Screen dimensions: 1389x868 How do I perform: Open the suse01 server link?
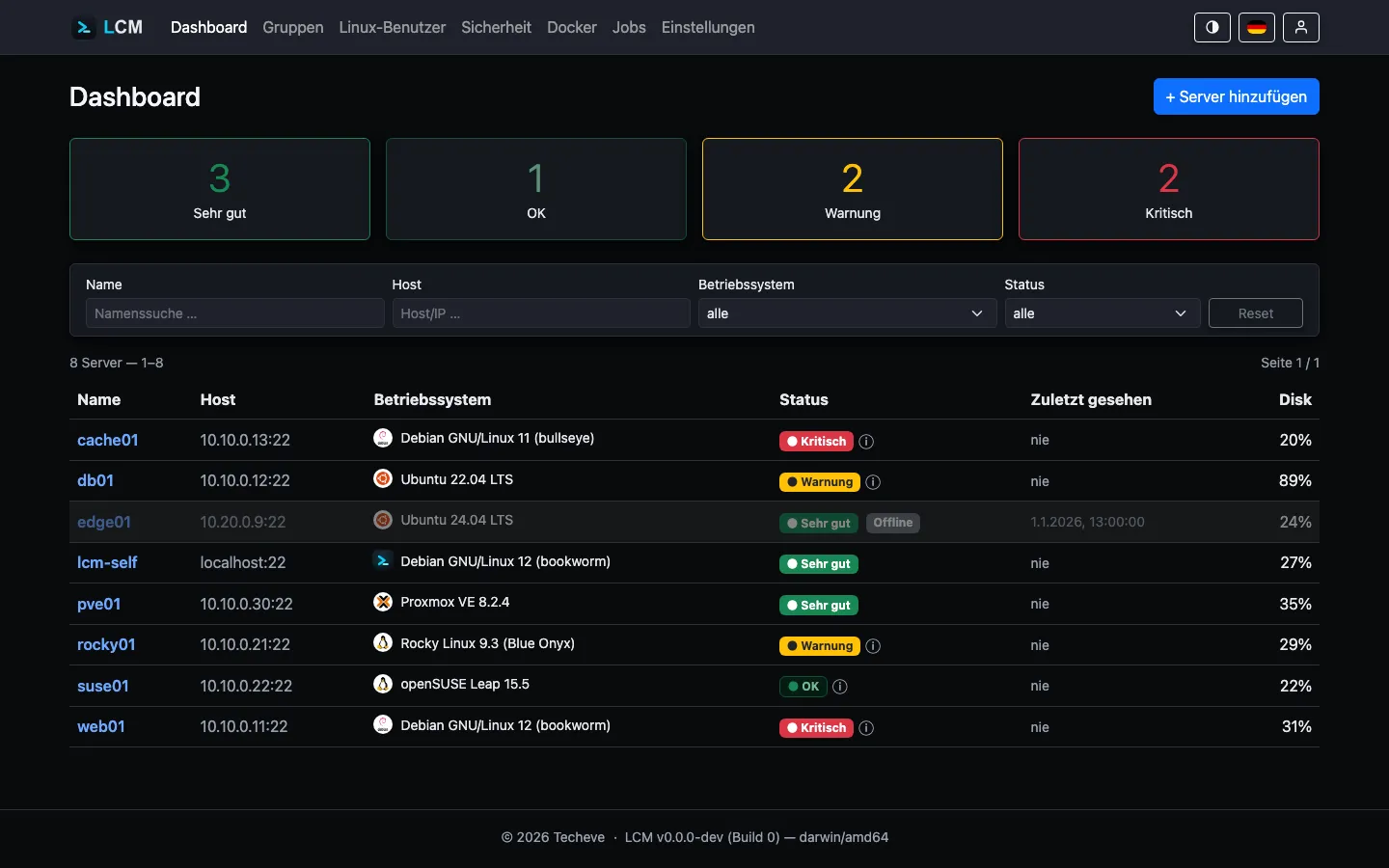coord(103,686)
